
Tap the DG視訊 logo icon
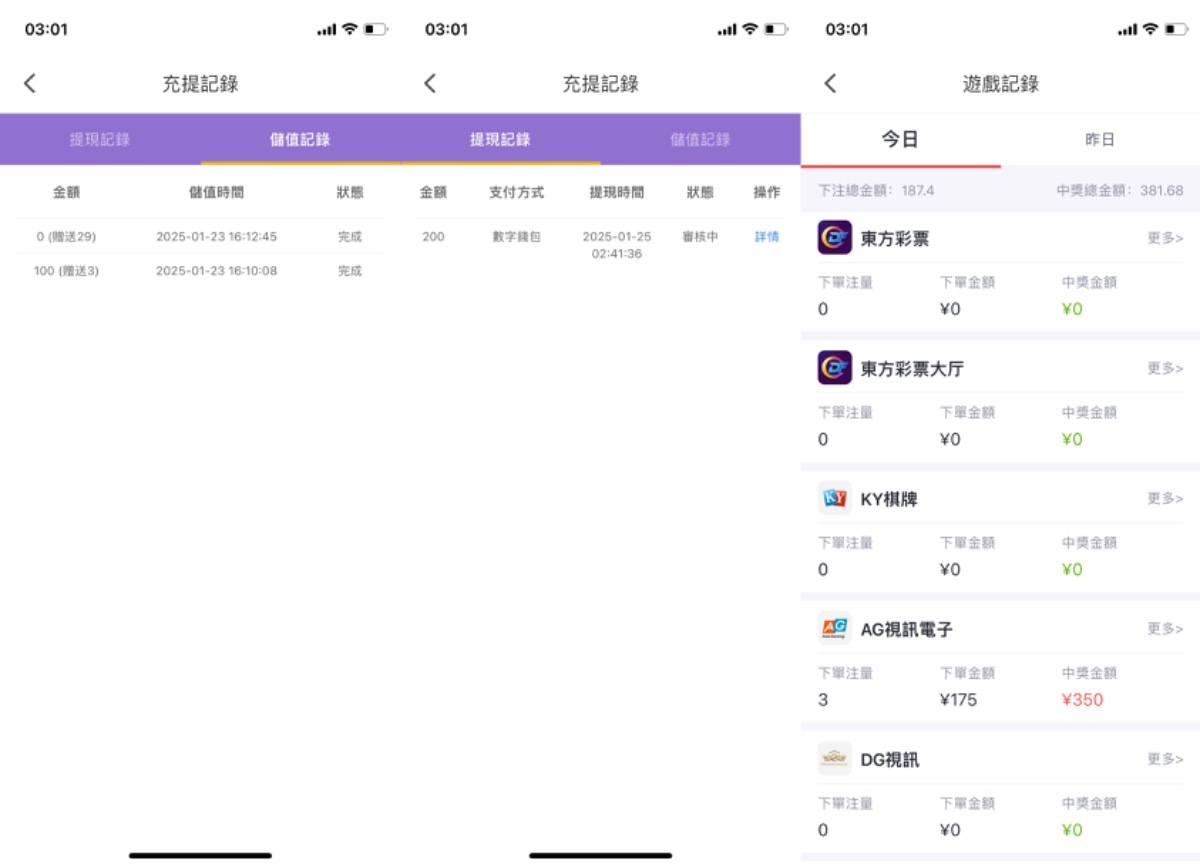[x=835, y=759]
